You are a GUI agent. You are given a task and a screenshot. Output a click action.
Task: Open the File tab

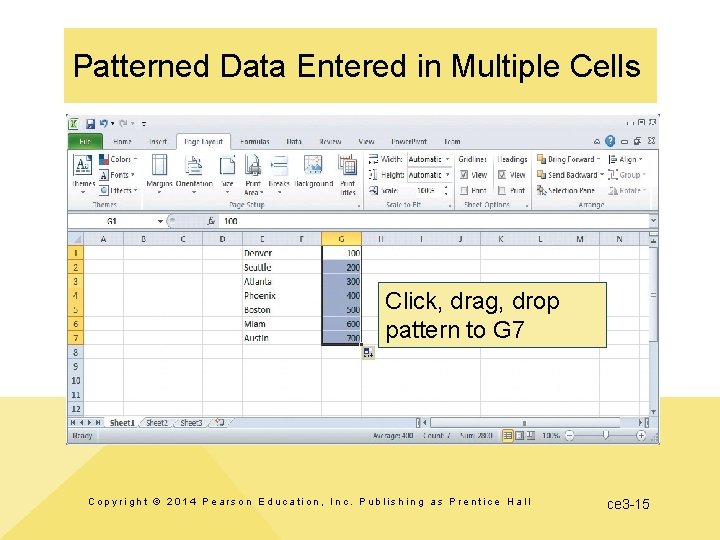click(x=85, y=141)
